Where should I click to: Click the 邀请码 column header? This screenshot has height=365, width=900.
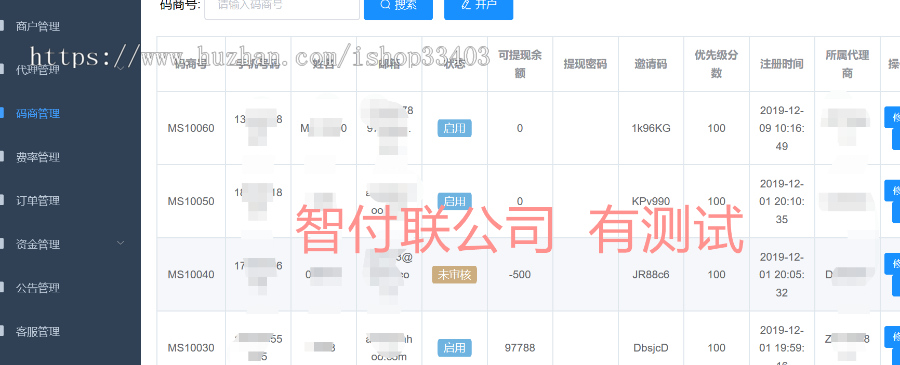pos(651,64)
